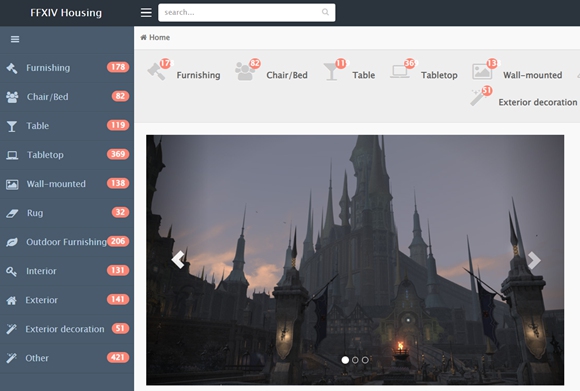
Task: Open the Other category in the sidebar
Action: (x=67, y=358)
